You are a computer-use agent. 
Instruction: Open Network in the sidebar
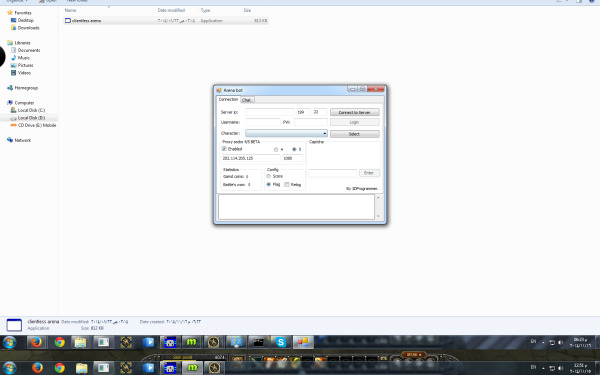(x=23, y=140)
